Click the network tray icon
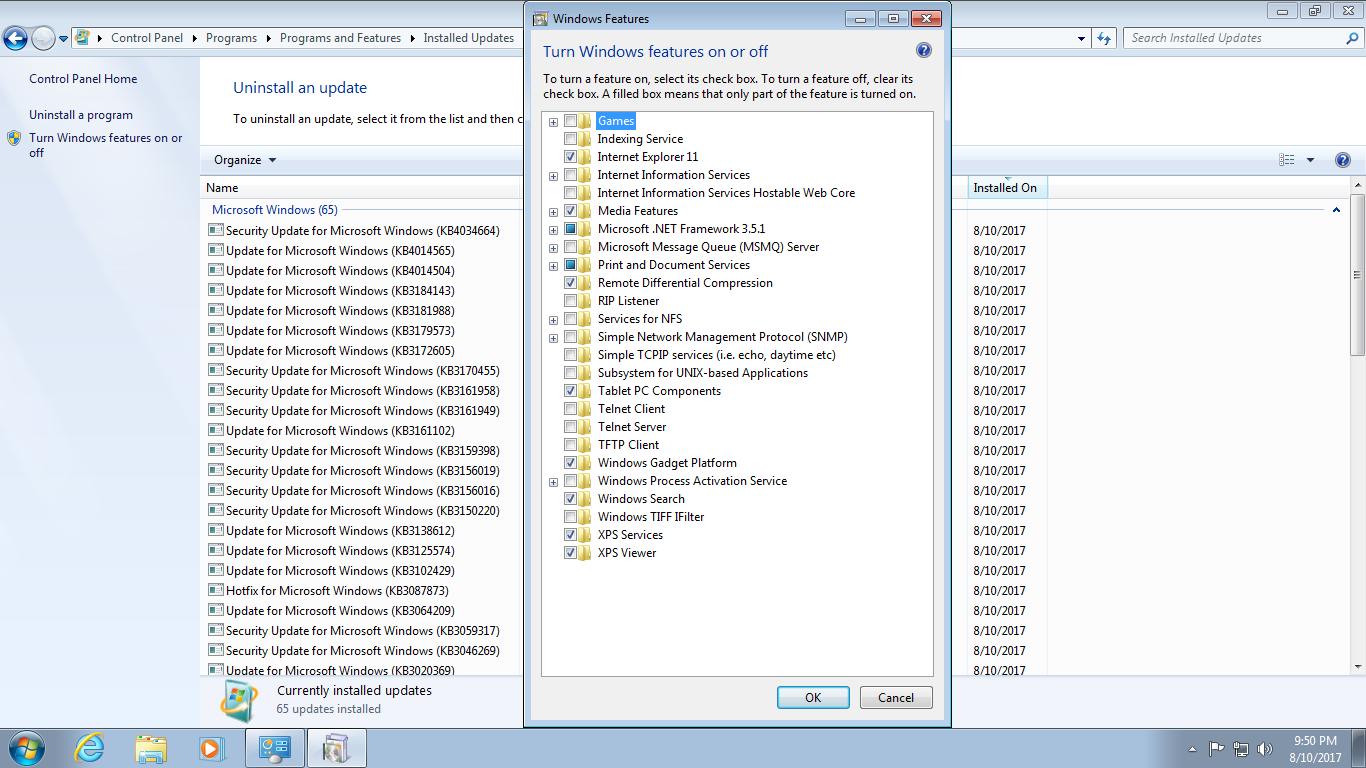1366x768 pixels. (1241, 748)
